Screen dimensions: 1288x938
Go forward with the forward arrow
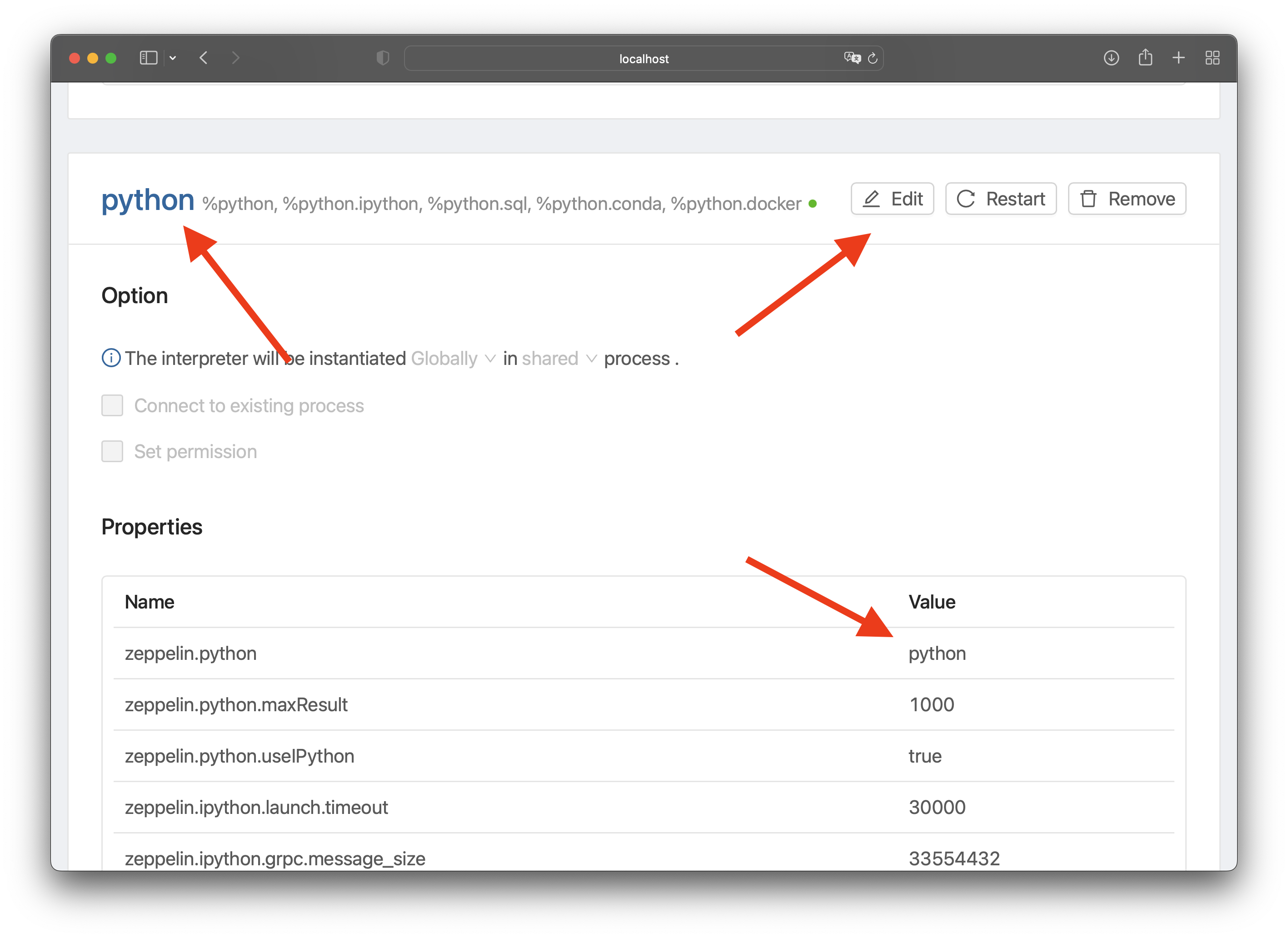tap(236, 58)
